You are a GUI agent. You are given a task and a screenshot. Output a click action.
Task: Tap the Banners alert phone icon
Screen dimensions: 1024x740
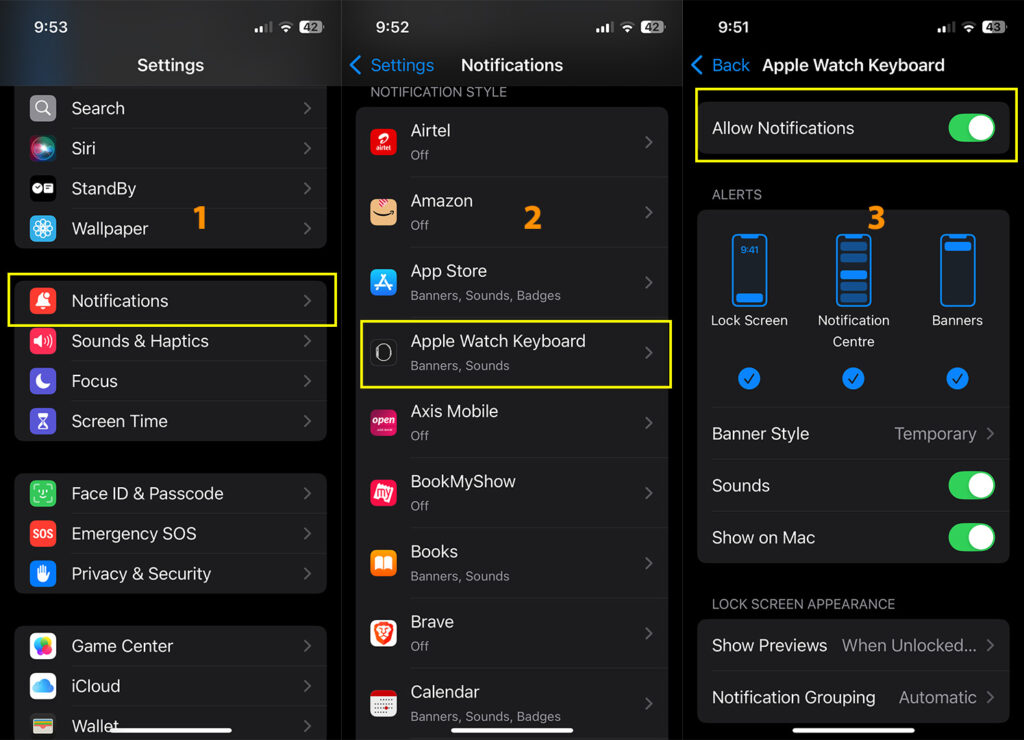[x=957, y=270]
